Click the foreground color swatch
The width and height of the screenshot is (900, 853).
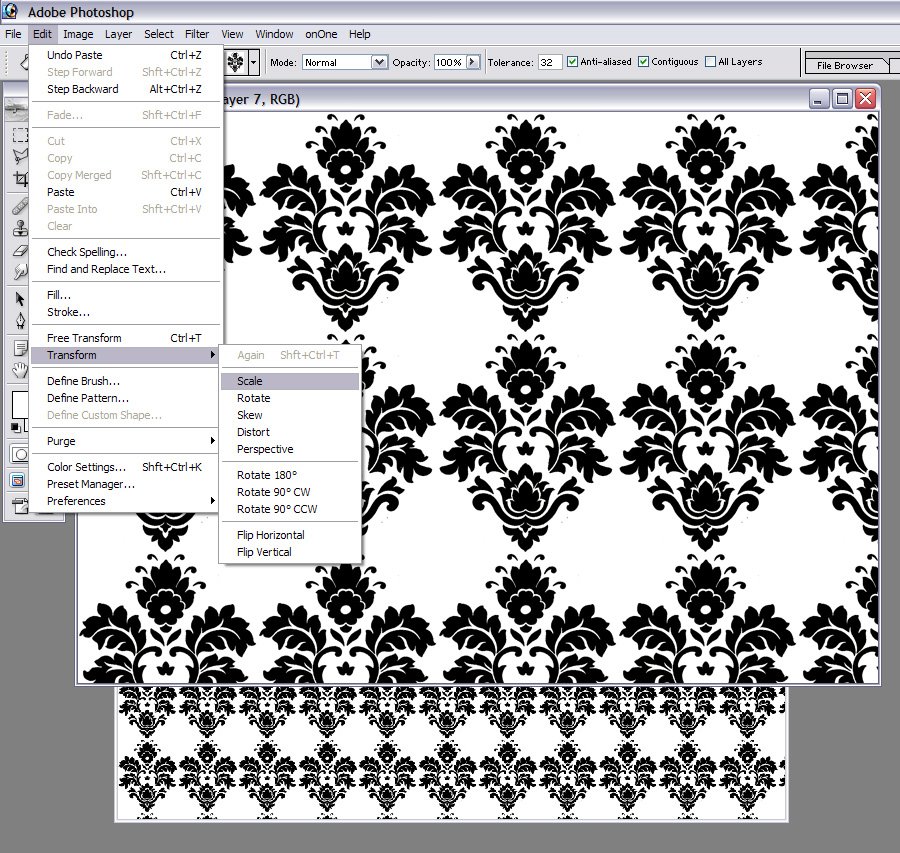[20, 405]
